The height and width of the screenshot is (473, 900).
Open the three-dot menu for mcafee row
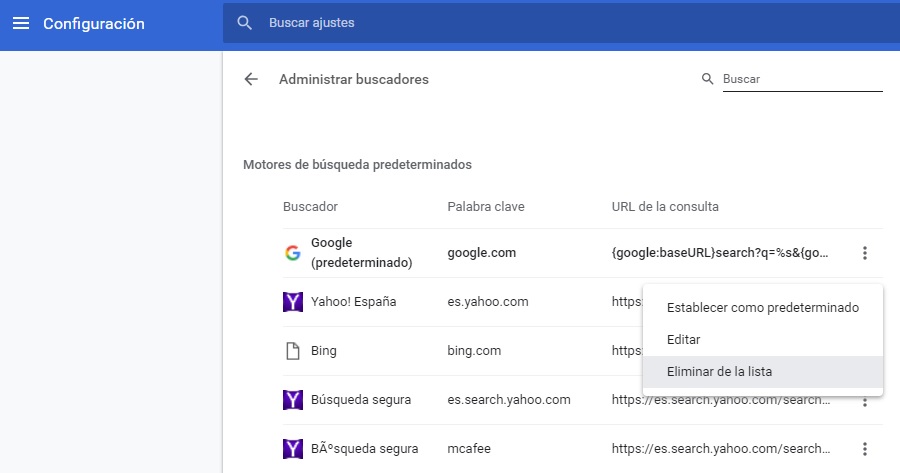pos(864,449)
